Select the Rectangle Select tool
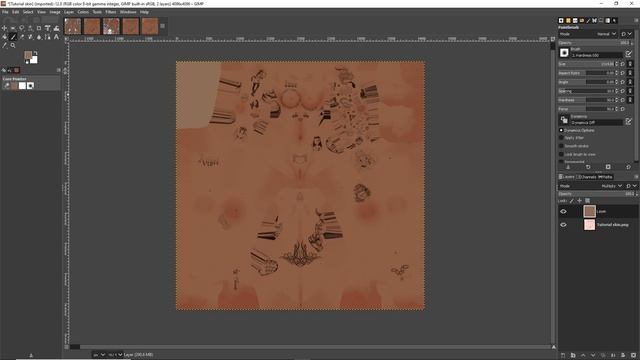Image resolution: width=640 pixels, height=360 pixels. [x=13, y=28]
